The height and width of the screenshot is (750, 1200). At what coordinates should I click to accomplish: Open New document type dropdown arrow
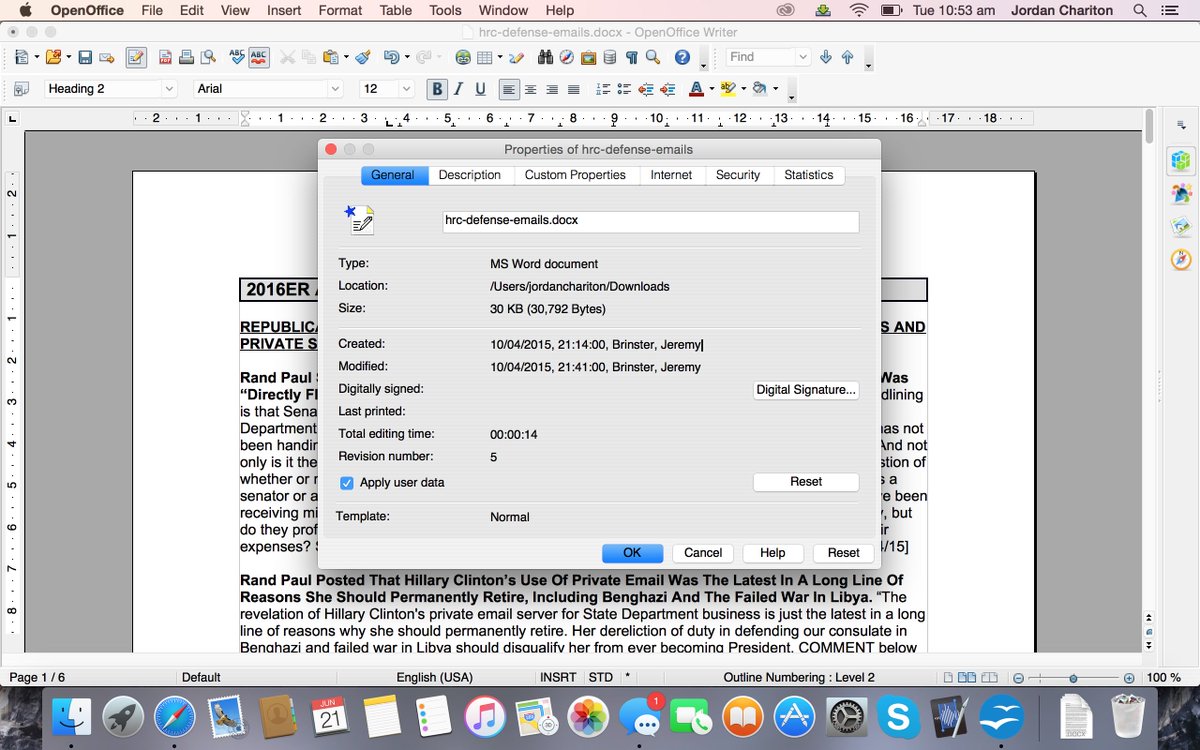click(36, 57)
